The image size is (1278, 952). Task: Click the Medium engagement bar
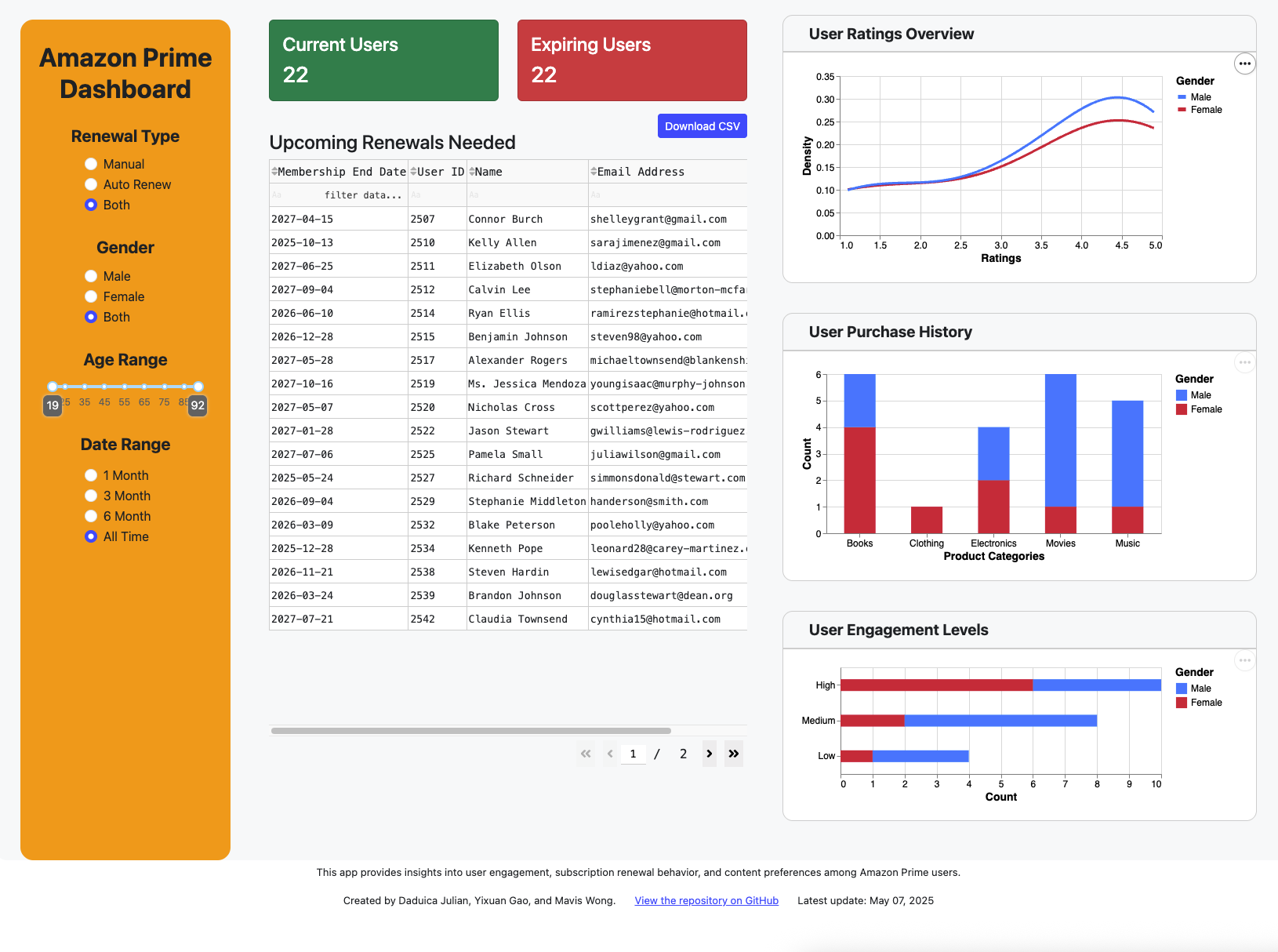click(x=968, y=721)
